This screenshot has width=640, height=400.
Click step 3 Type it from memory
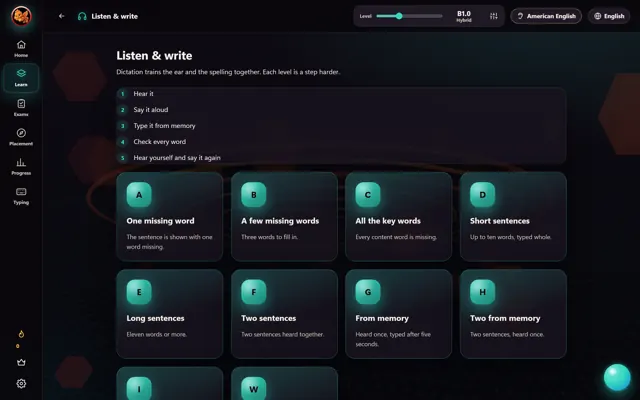(164, 126)
